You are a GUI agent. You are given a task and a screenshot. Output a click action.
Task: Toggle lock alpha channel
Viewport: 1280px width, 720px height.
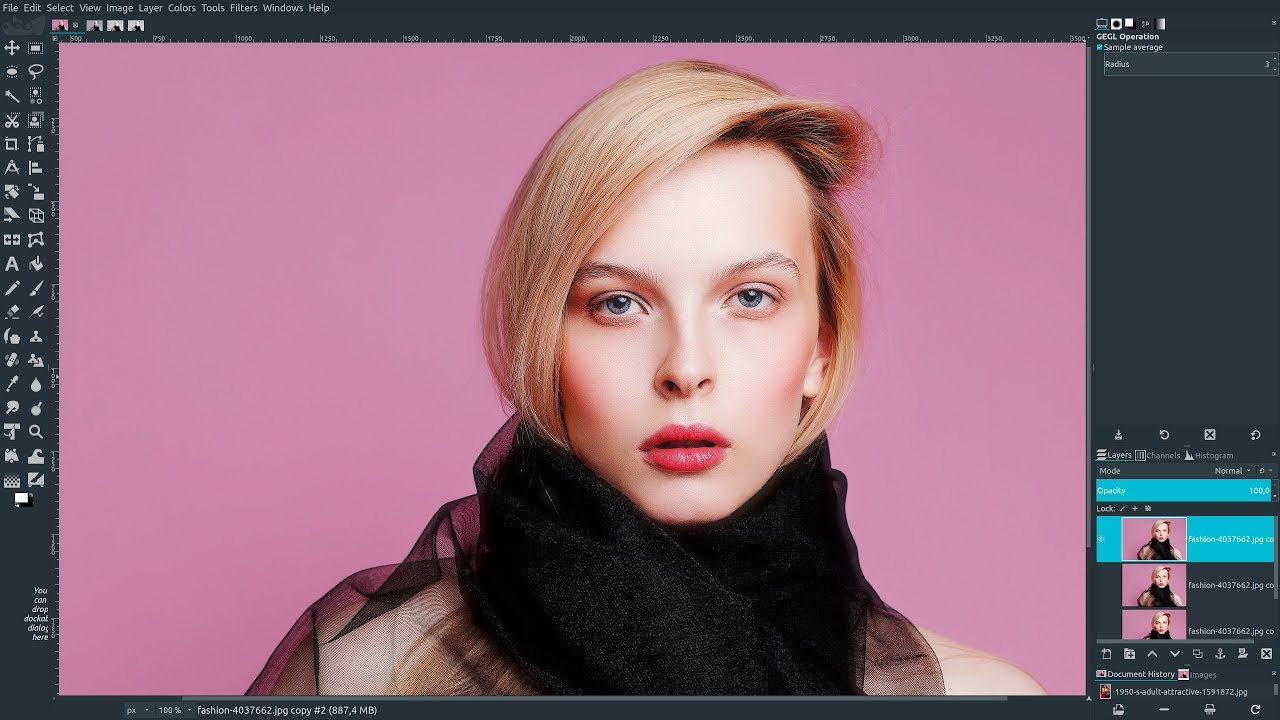click(x=1148, y=508)
